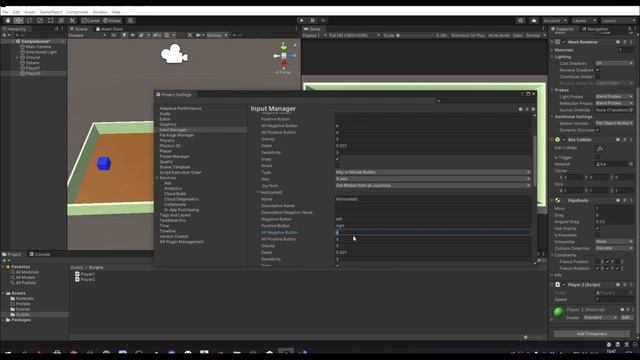Select Player1 in Hierarchy
This screenshot has width=640, height=360.
point(33,68)
